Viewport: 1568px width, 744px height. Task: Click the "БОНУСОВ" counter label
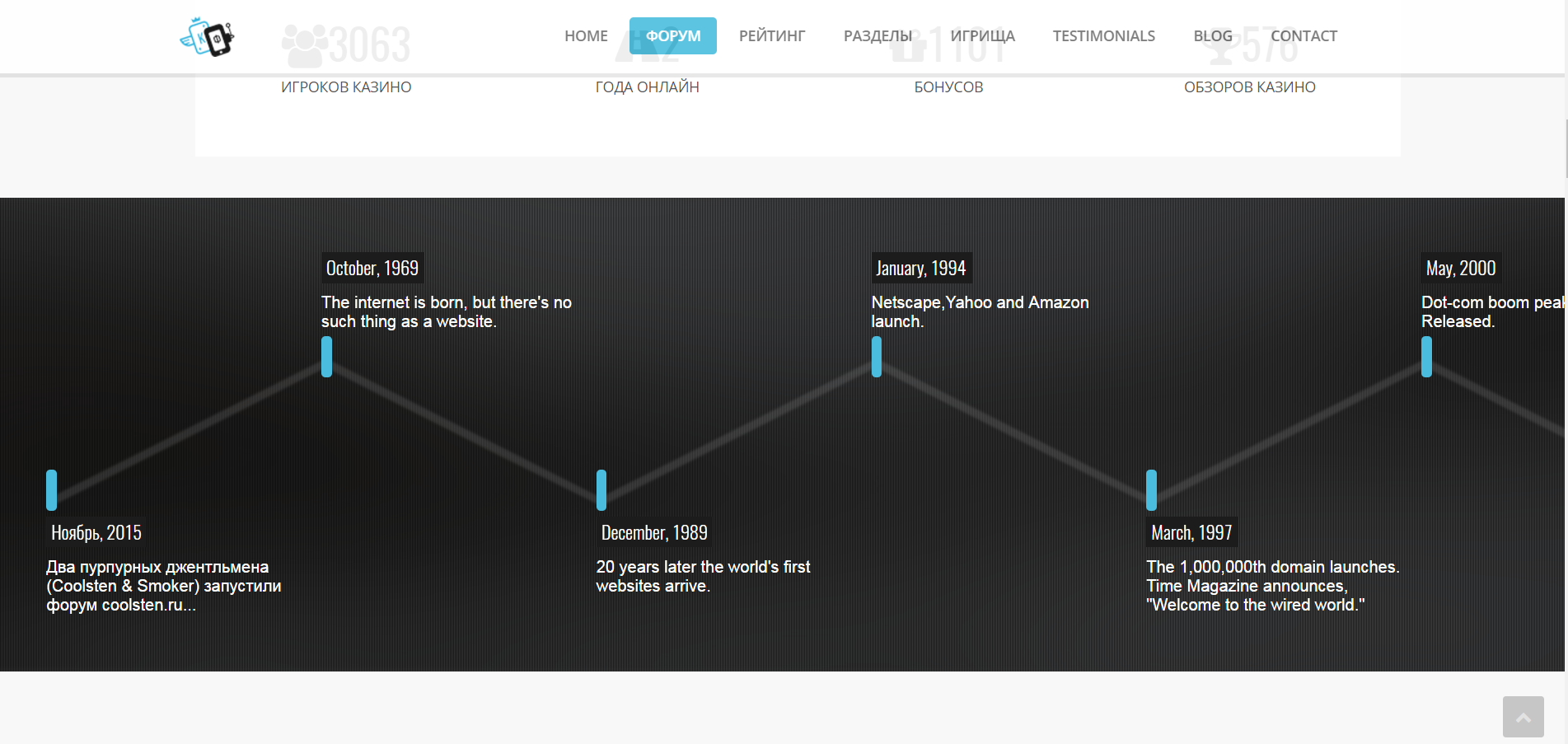pos(948,87)
